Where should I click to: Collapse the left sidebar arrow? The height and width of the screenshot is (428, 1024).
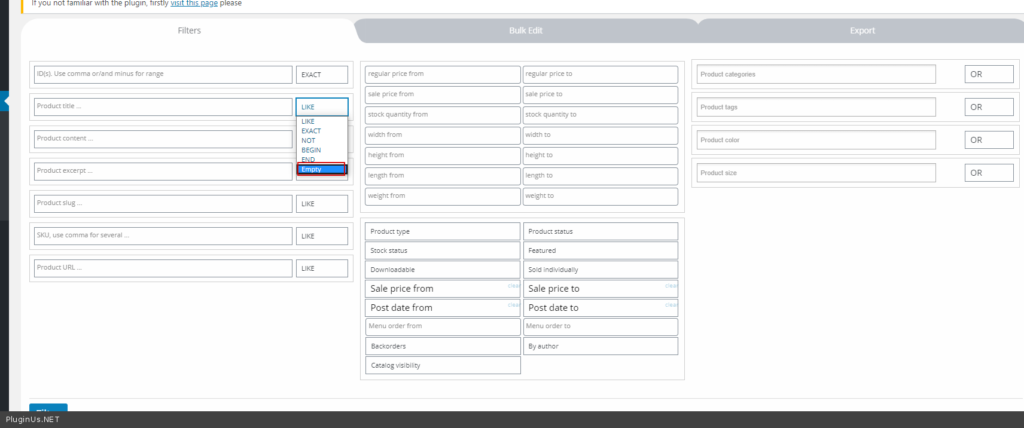pos(5,101)
